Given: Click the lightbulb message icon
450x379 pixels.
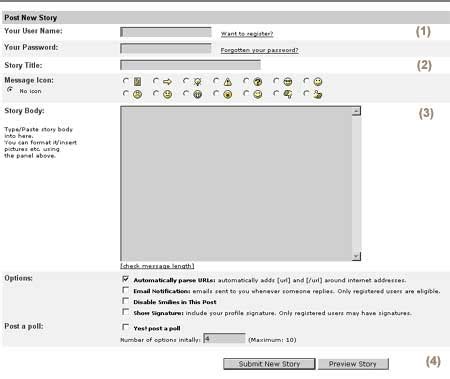Looking at the screenshot, I should (198, 82).
